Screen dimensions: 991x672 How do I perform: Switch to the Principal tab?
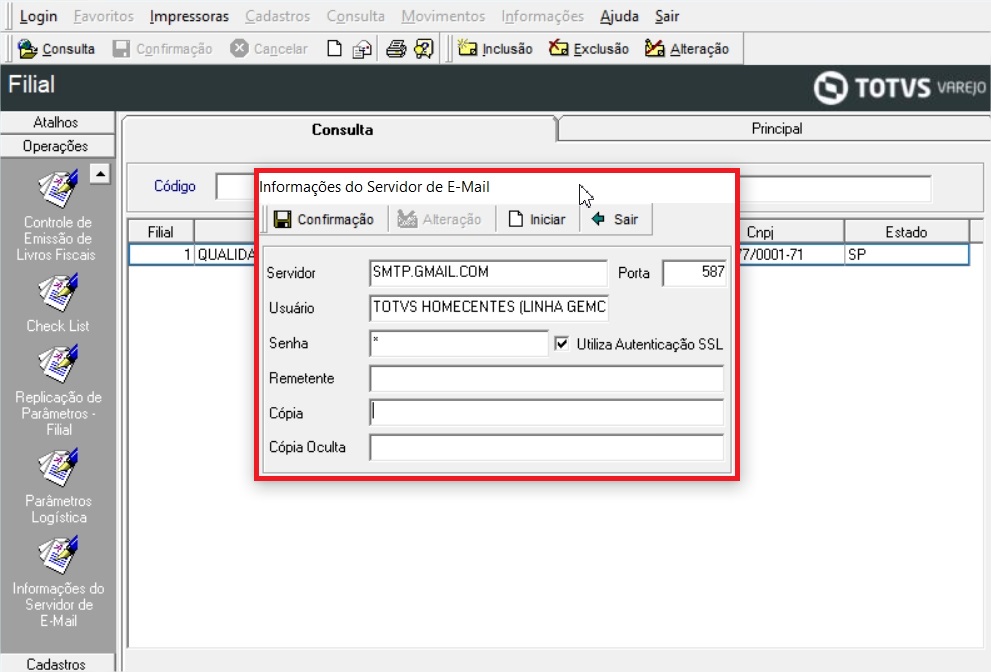[x=776, y=128]
